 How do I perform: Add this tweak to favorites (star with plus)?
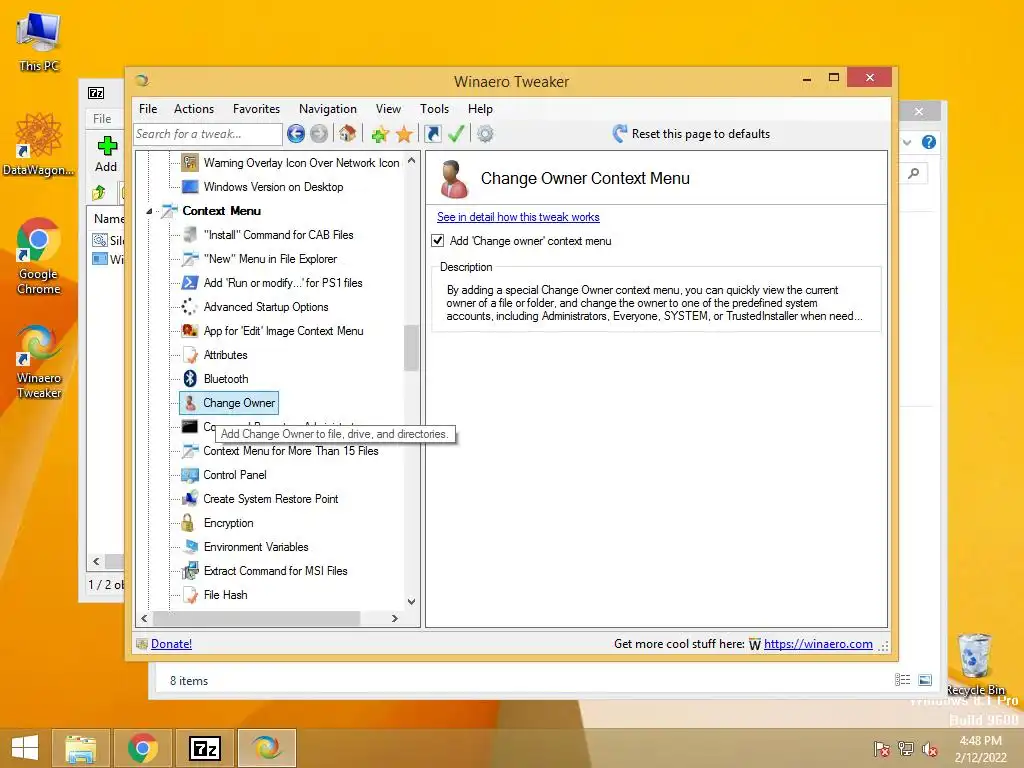click(380, 135)
